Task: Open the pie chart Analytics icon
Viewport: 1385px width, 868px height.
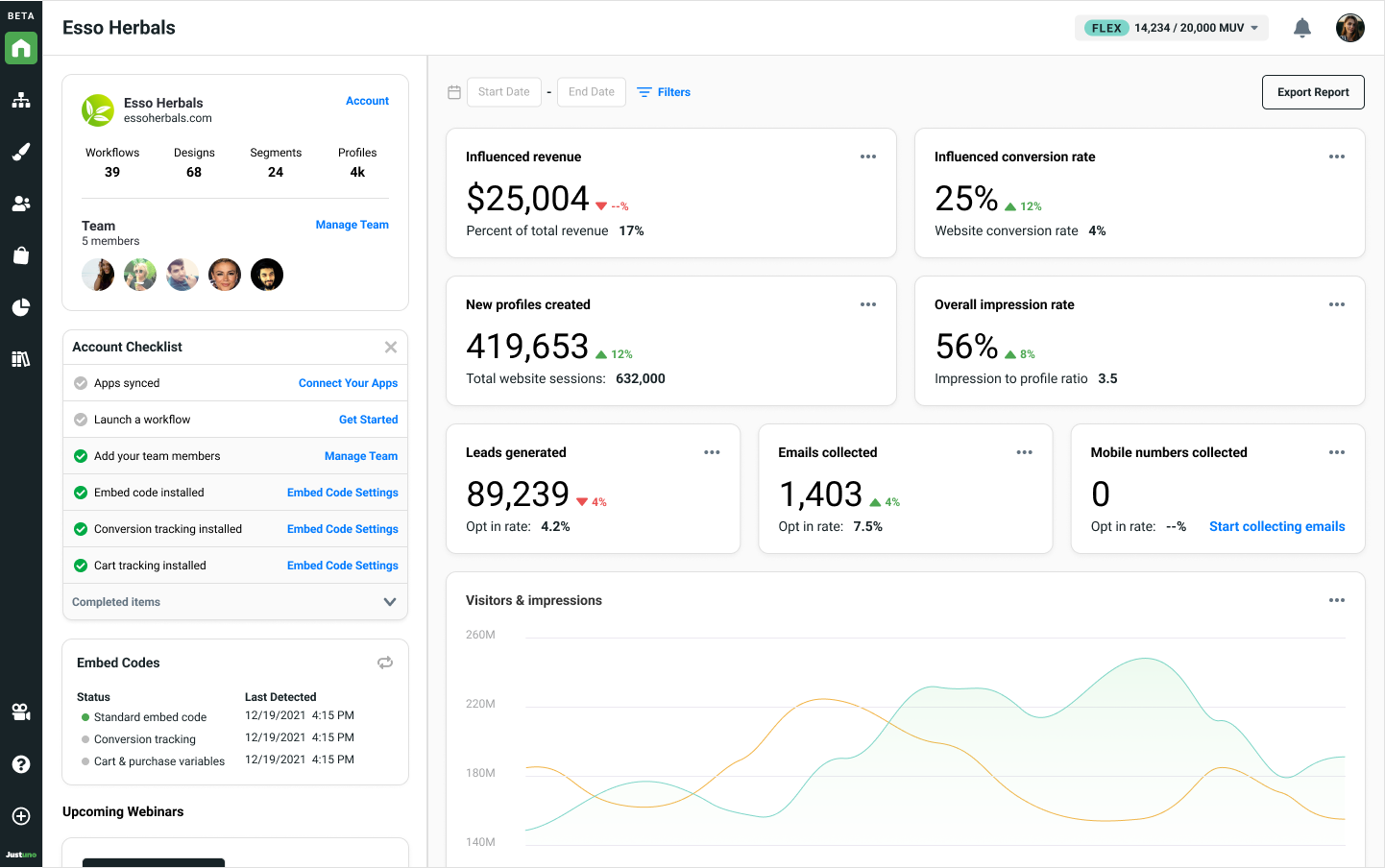Action: point(21,306)
